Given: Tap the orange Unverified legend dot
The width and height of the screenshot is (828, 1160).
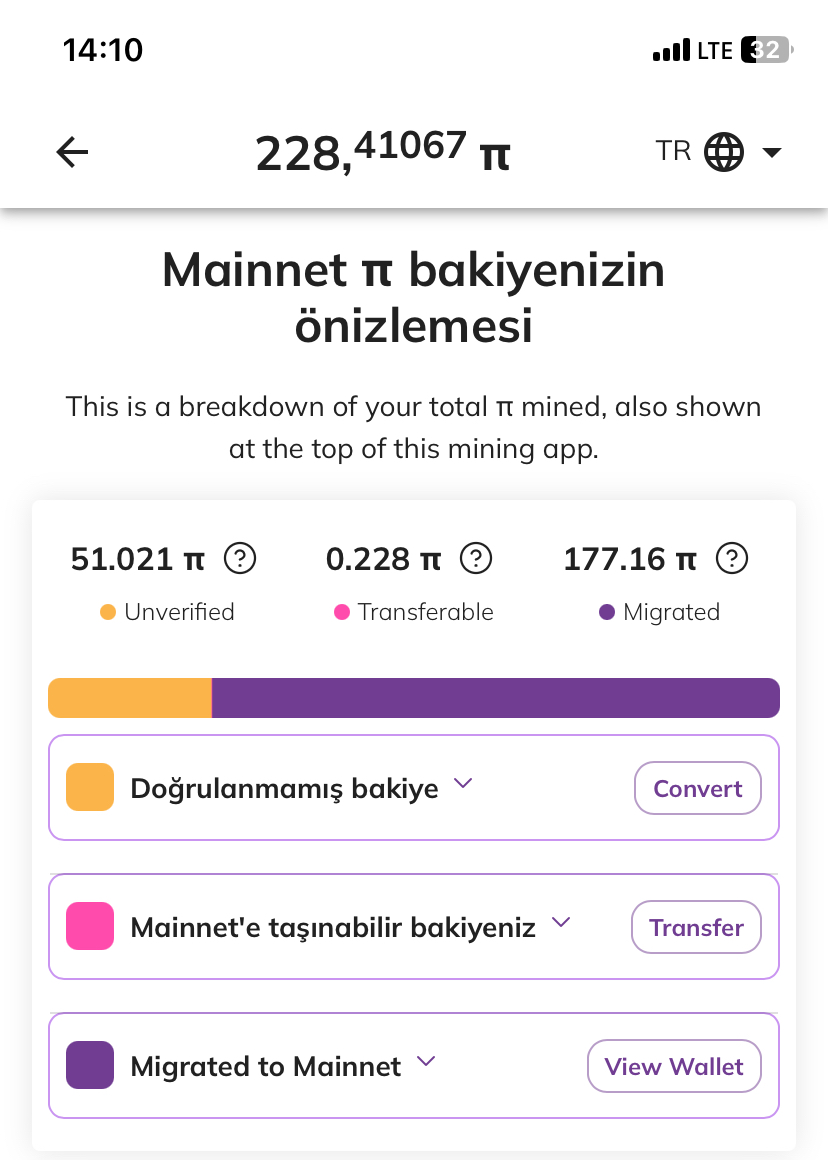Looking at the screenshot, I should [108, 612].
